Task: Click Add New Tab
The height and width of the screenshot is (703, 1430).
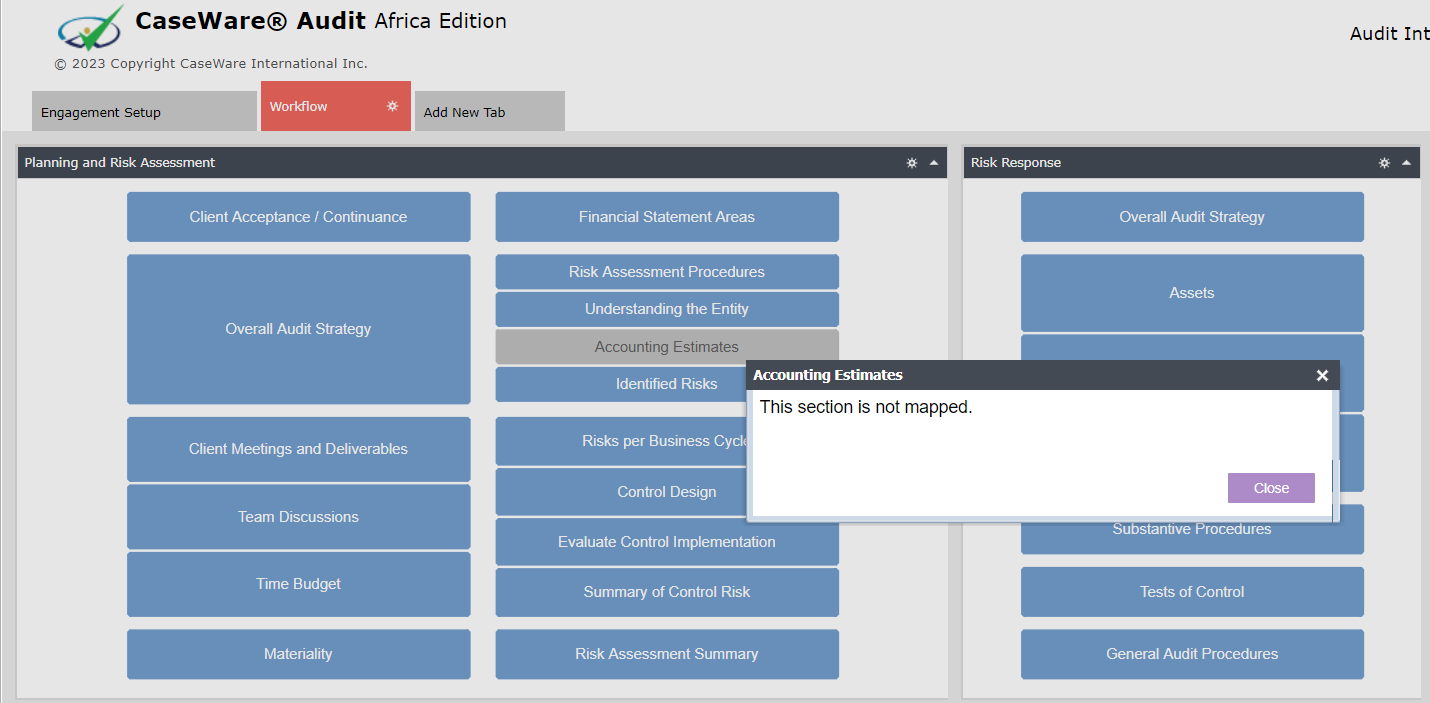Action: [x=490, y=112]
